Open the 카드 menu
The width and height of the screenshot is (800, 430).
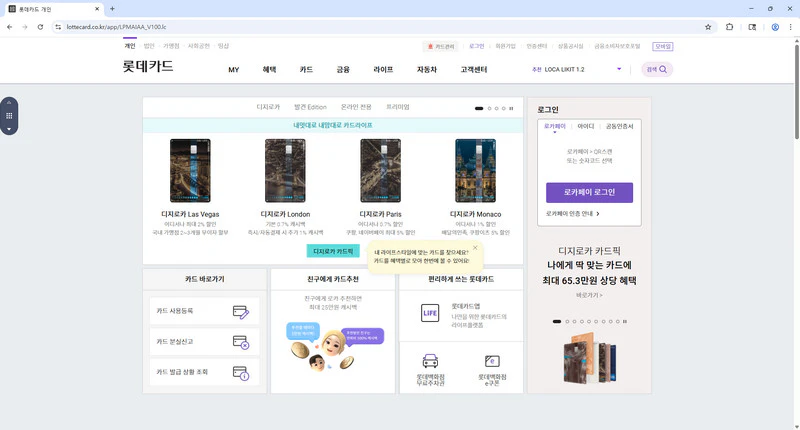click(x=306, y=69)
